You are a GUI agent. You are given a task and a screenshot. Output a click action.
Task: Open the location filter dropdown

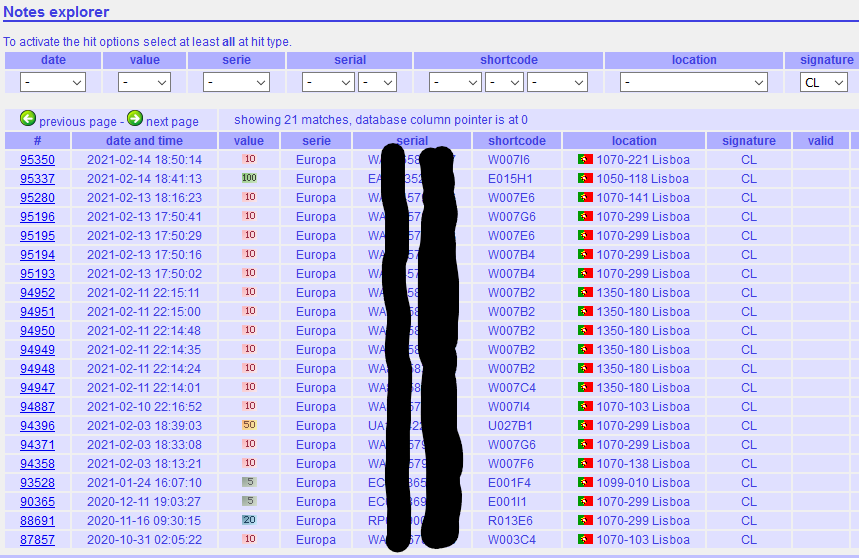tap(694, 83)
